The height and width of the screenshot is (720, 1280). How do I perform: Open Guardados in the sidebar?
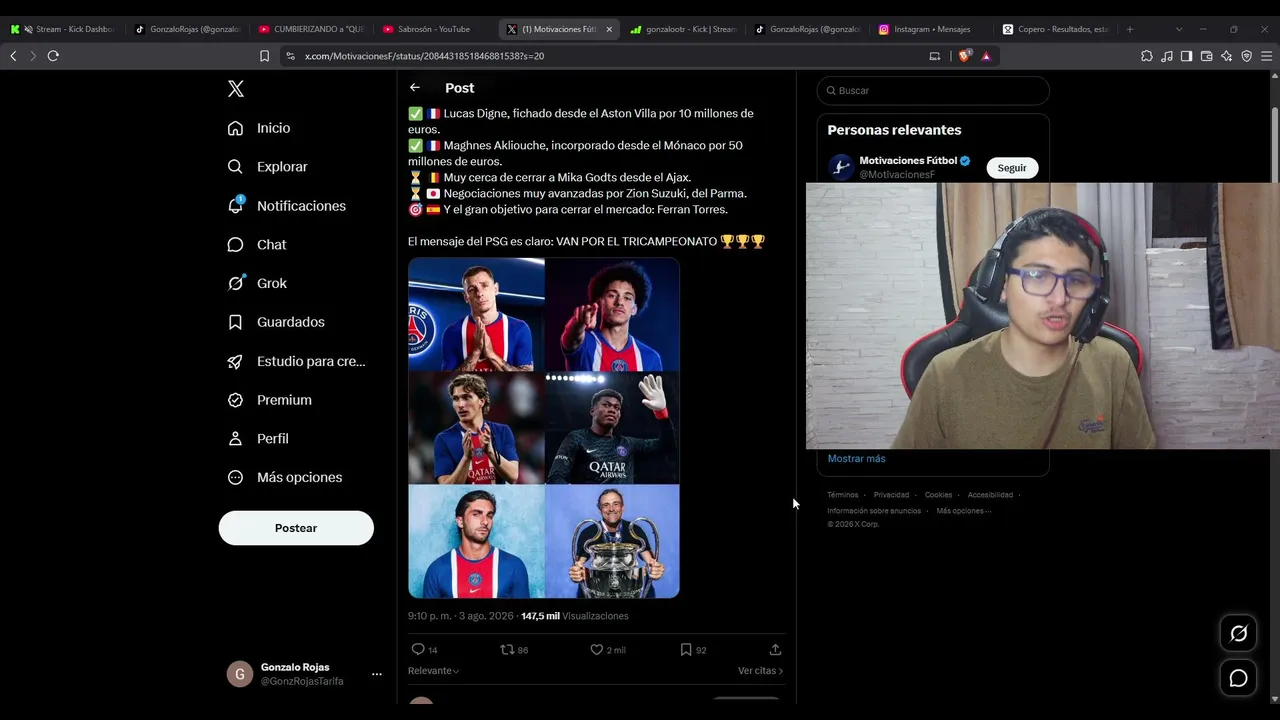(x=276, y=322)
